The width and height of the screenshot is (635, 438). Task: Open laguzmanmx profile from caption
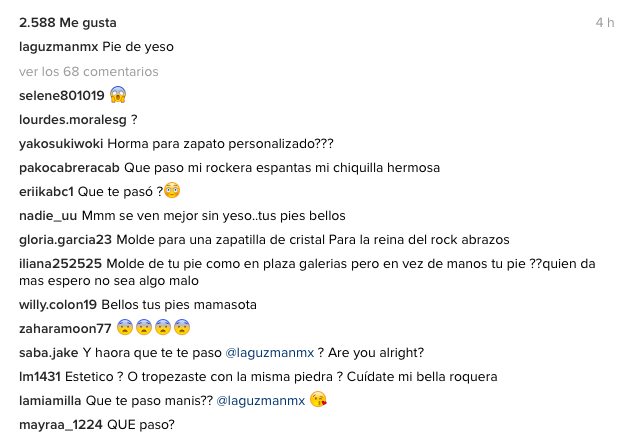tap(58, 47)
